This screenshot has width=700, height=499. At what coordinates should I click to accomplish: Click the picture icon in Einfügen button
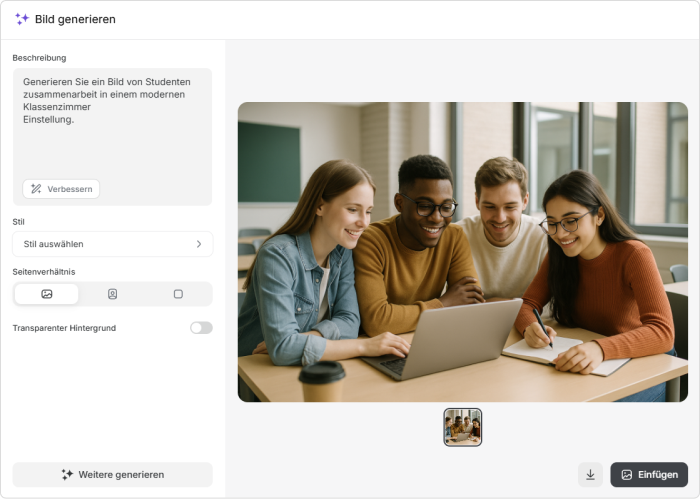pos(627,474)
